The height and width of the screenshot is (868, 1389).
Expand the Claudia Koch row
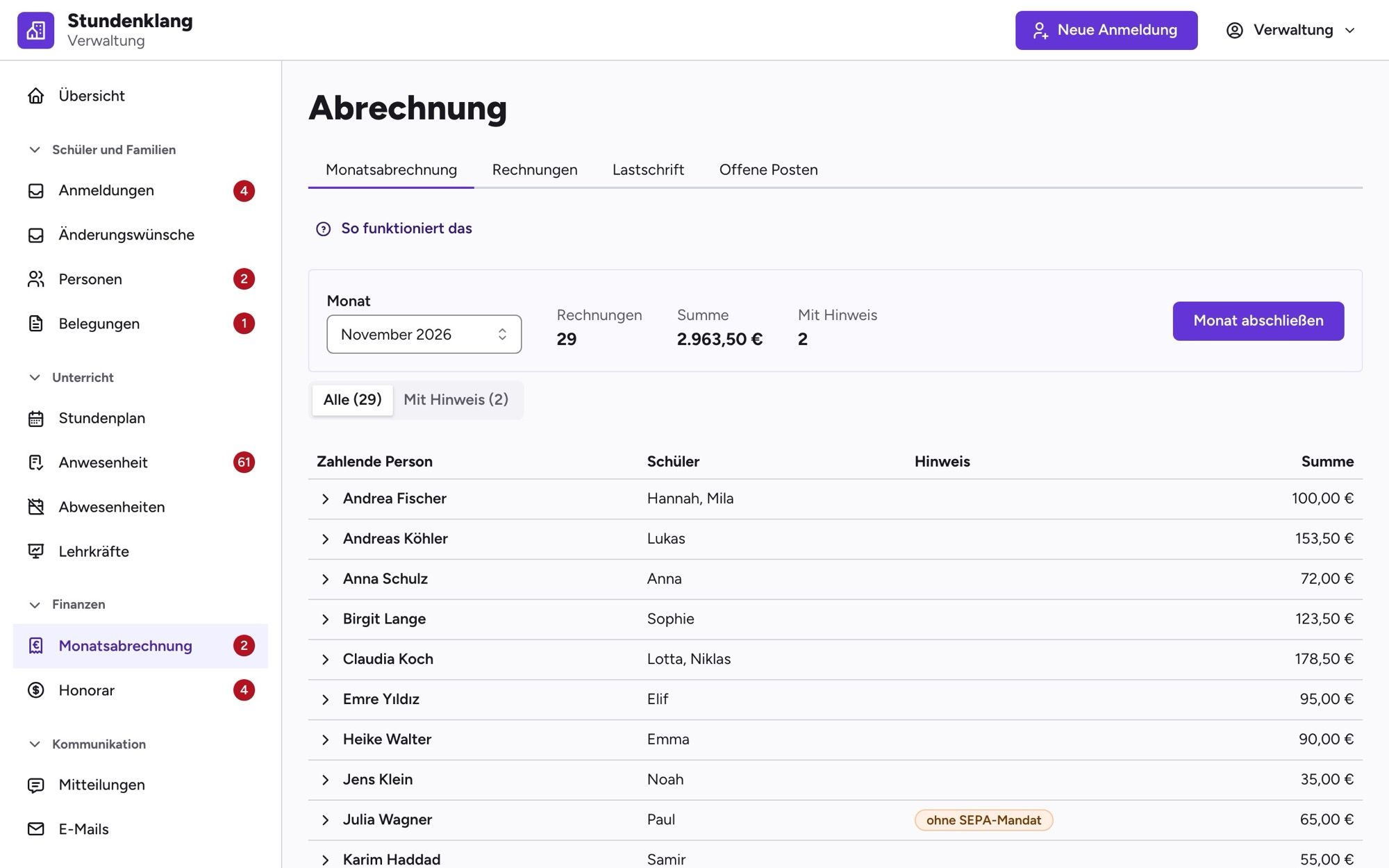pos(325,660)
